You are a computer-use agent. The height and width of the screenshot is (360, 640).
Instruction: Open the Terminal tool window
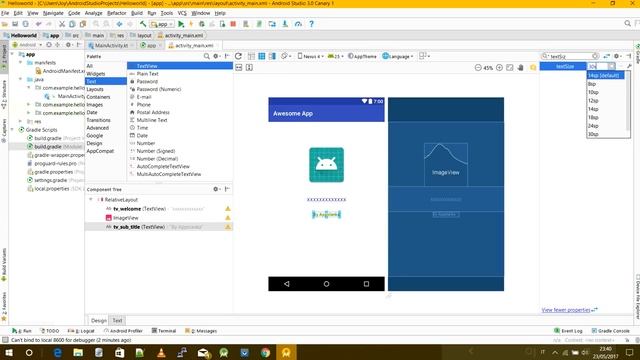[164, 331]
